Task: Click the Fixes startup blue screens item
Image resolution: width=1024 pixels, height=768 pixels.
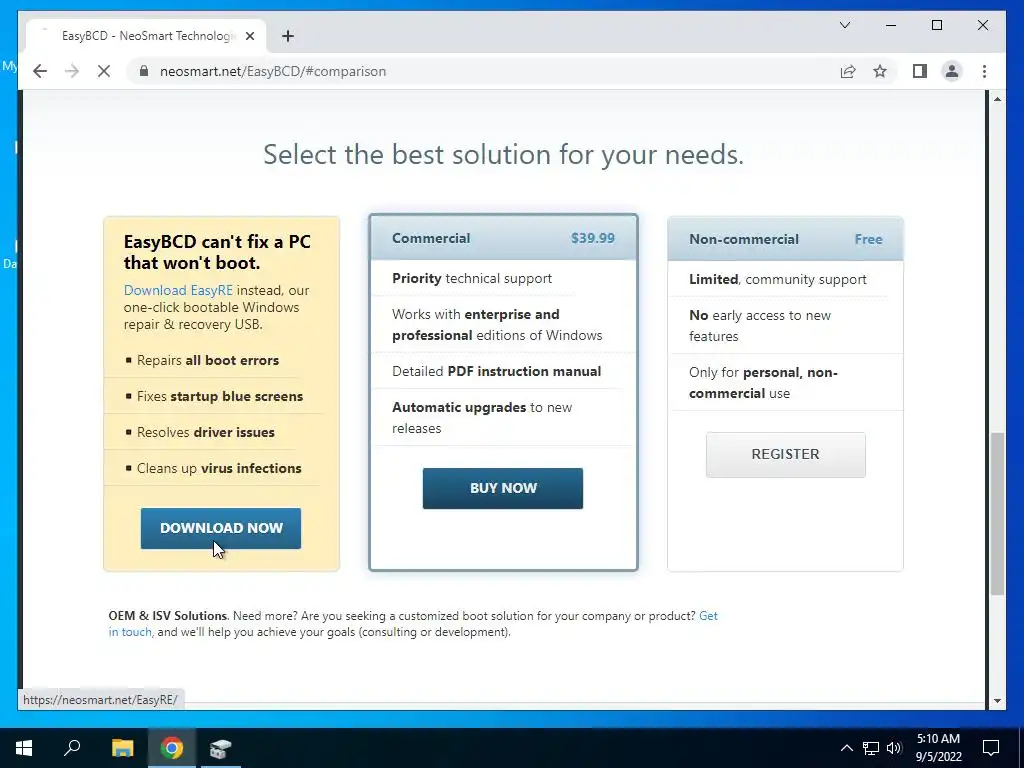Action: [x=220, y=396]
